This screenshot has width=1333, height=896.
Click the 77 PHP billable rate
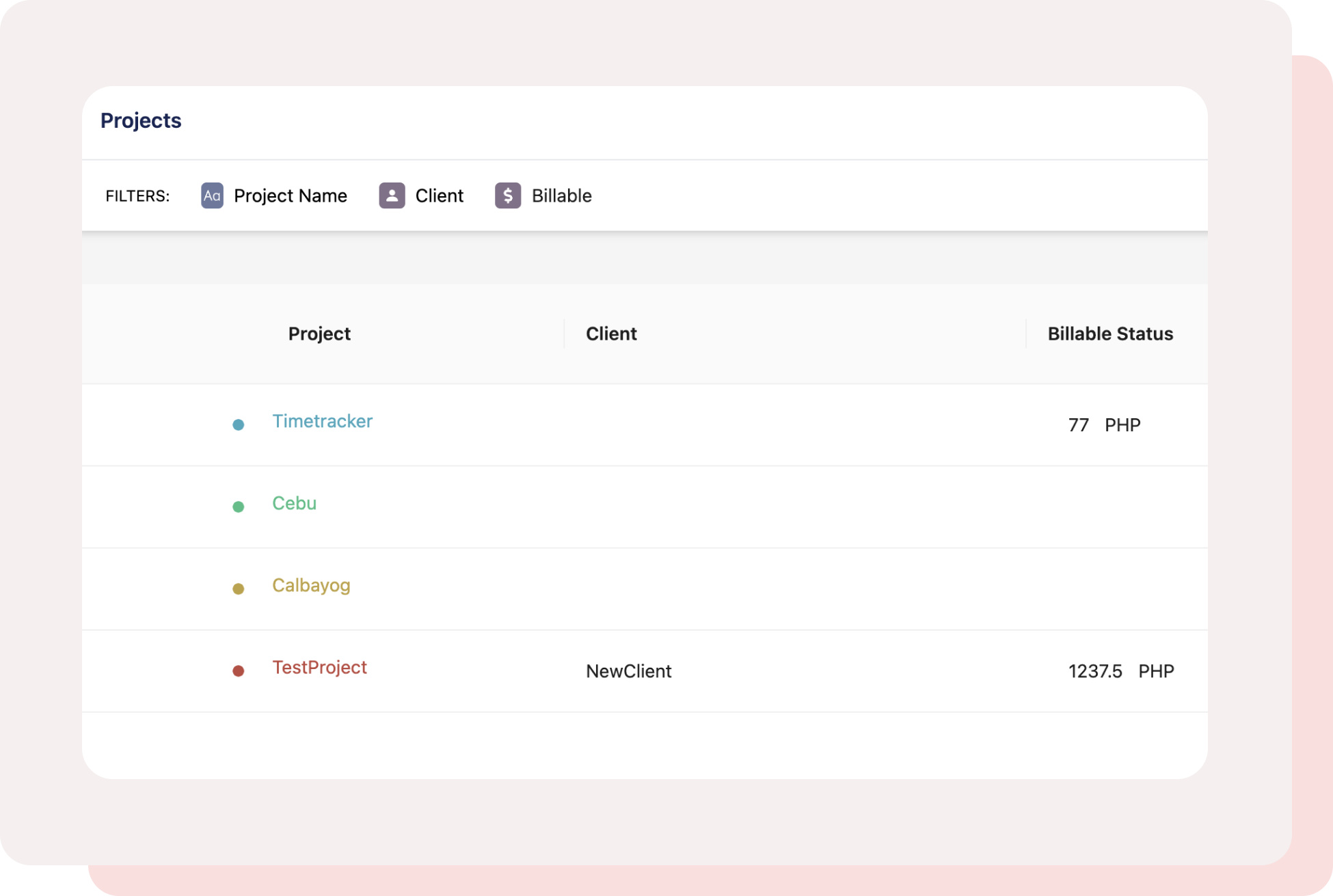coord(1104,425)
